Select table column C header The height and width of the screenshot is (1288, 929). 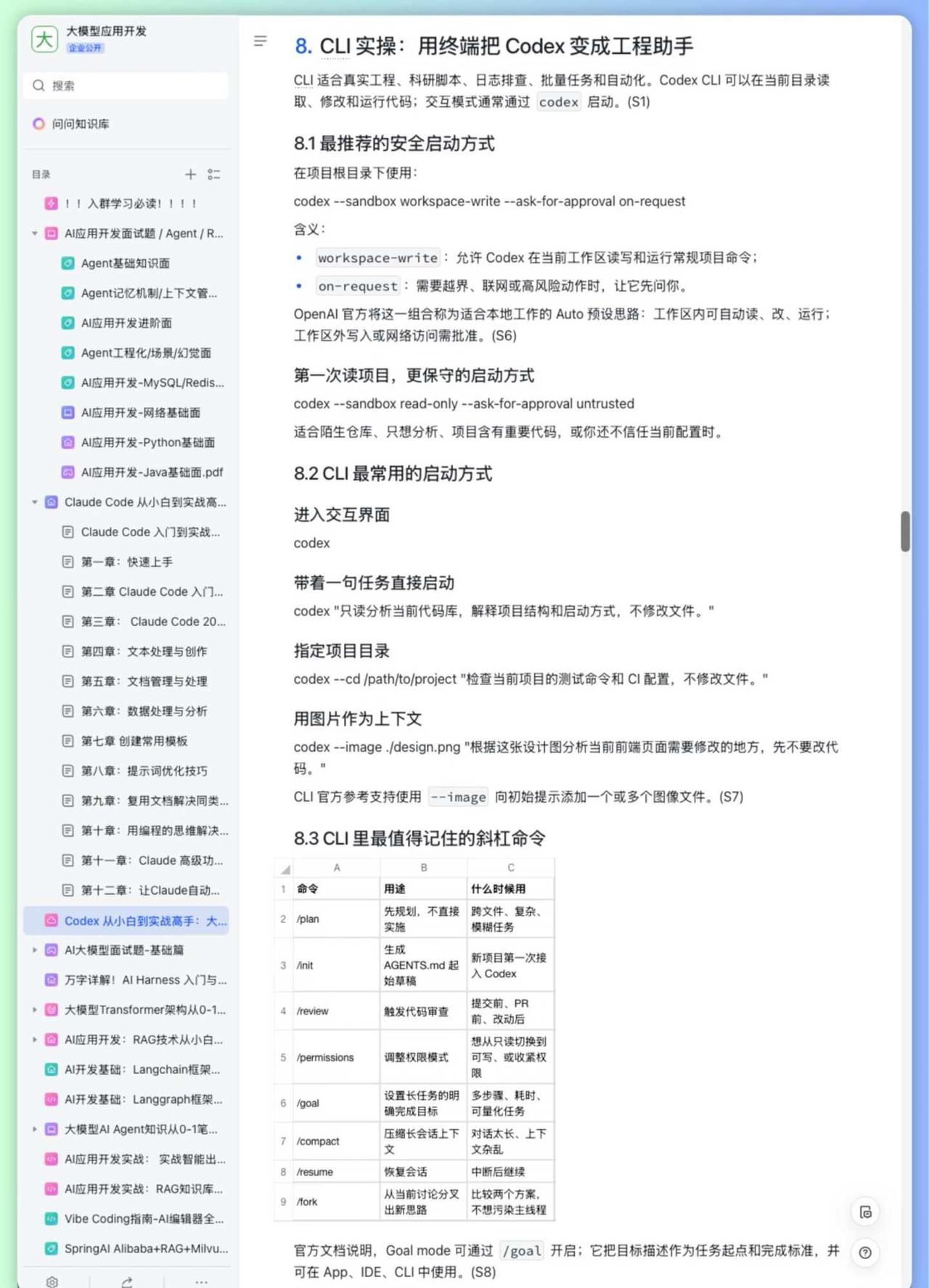pyautogui.click(x=511, y=868)
